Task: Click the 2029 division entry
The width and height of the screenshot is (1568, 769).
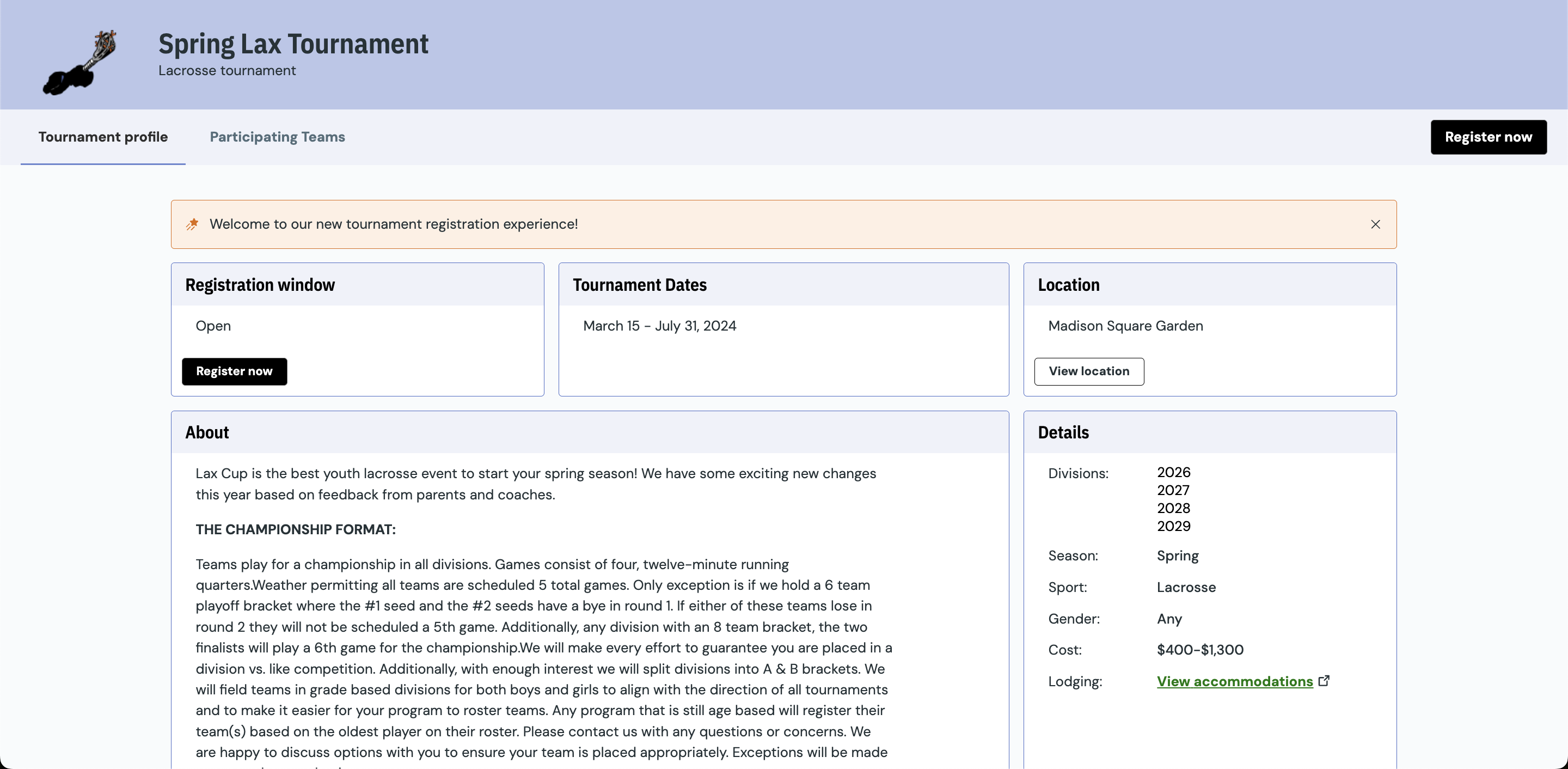Action: tap(1173, 526)
